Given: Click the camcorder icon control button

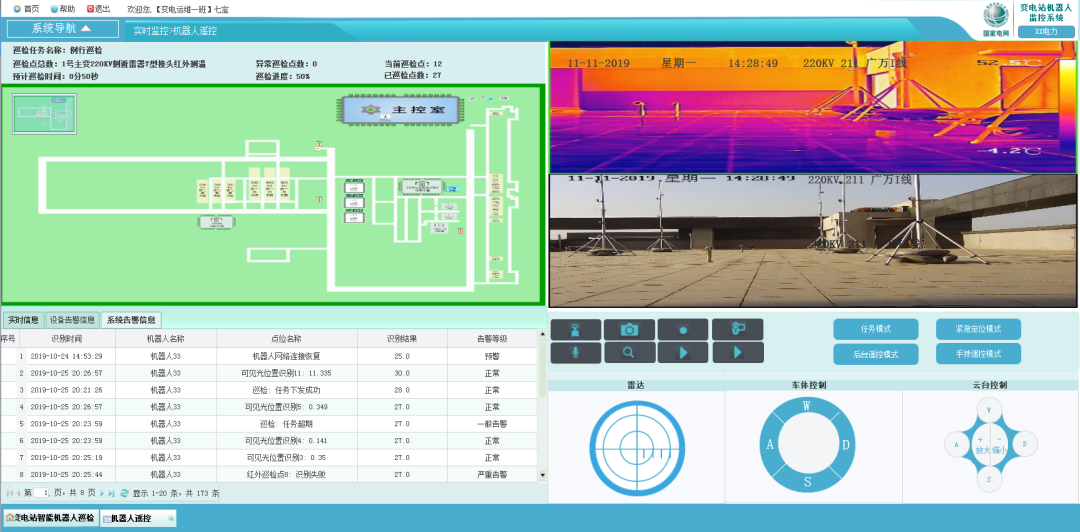Looking at the screenshot, I should point(738,329).
